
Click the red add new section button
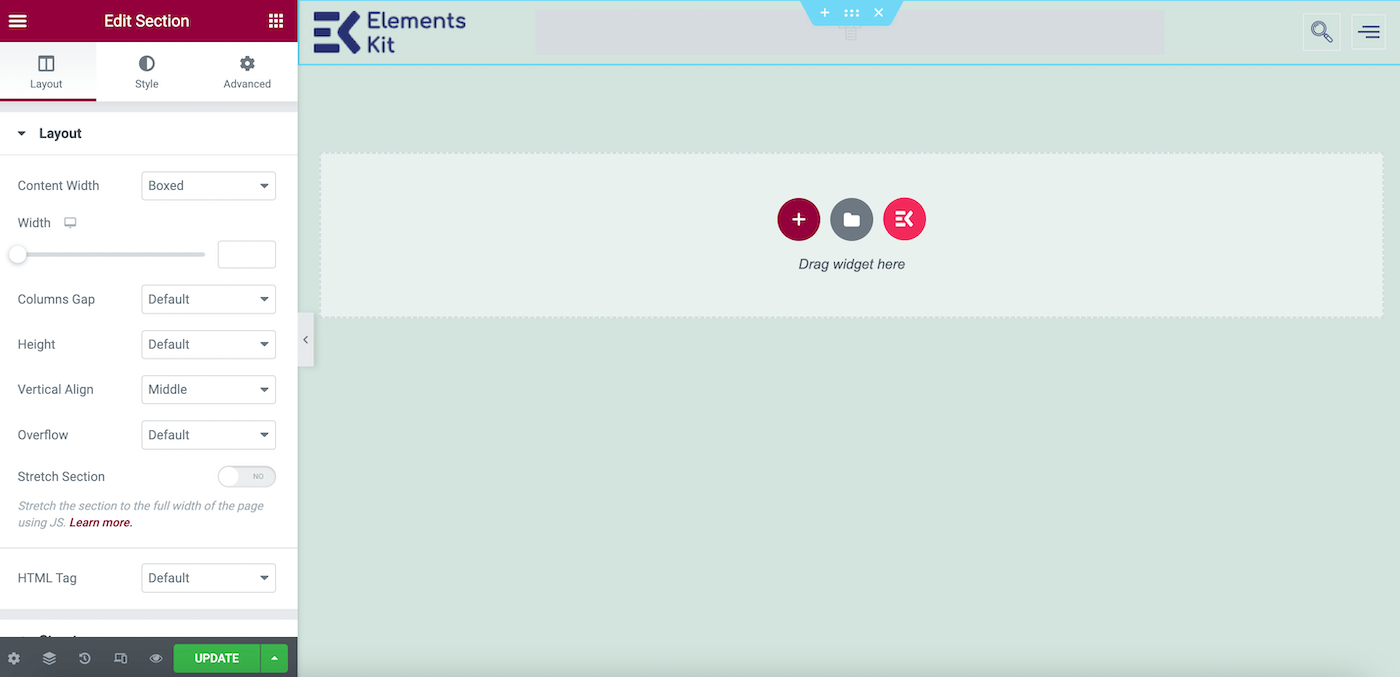798,220
